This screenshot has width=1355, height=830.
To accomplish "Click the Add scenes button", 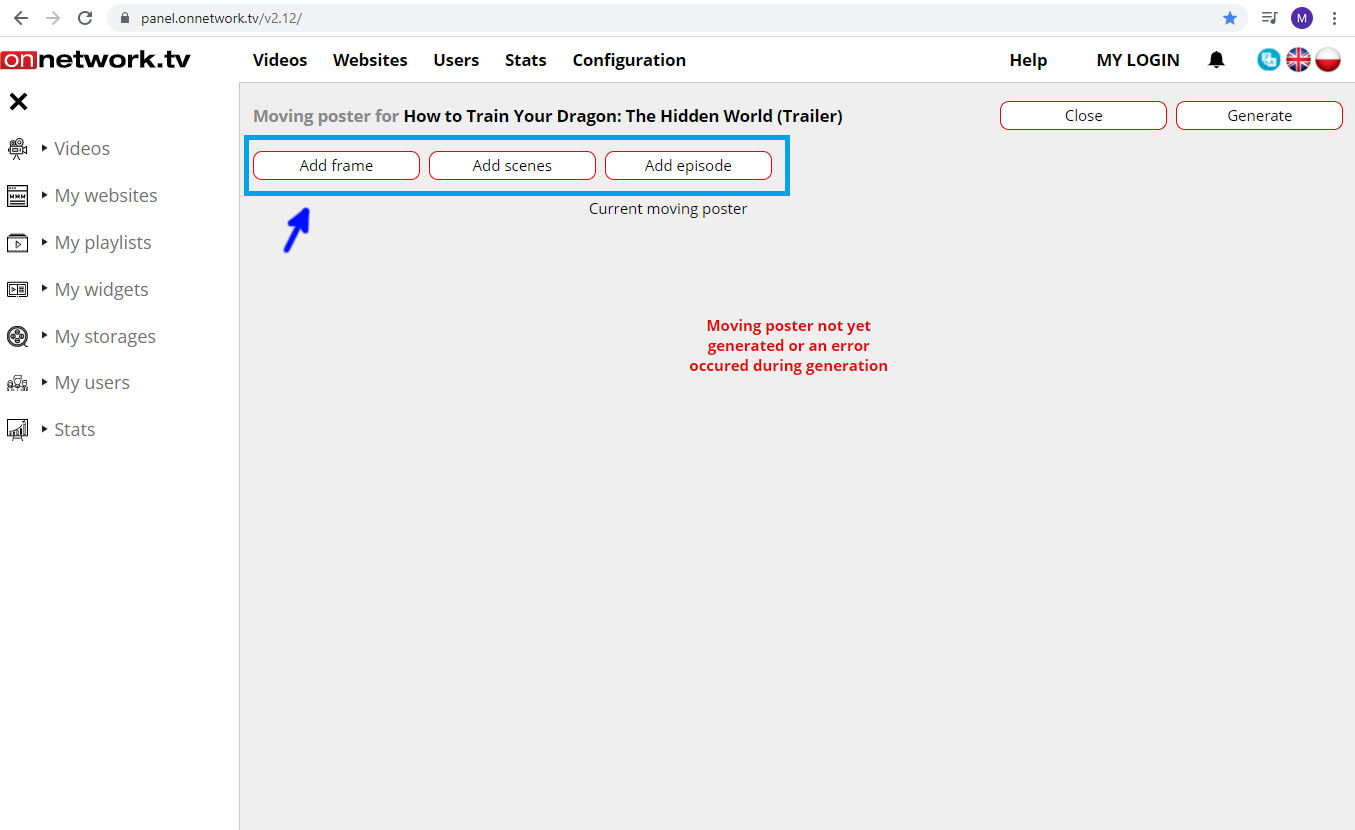I will tap(512, 166).
